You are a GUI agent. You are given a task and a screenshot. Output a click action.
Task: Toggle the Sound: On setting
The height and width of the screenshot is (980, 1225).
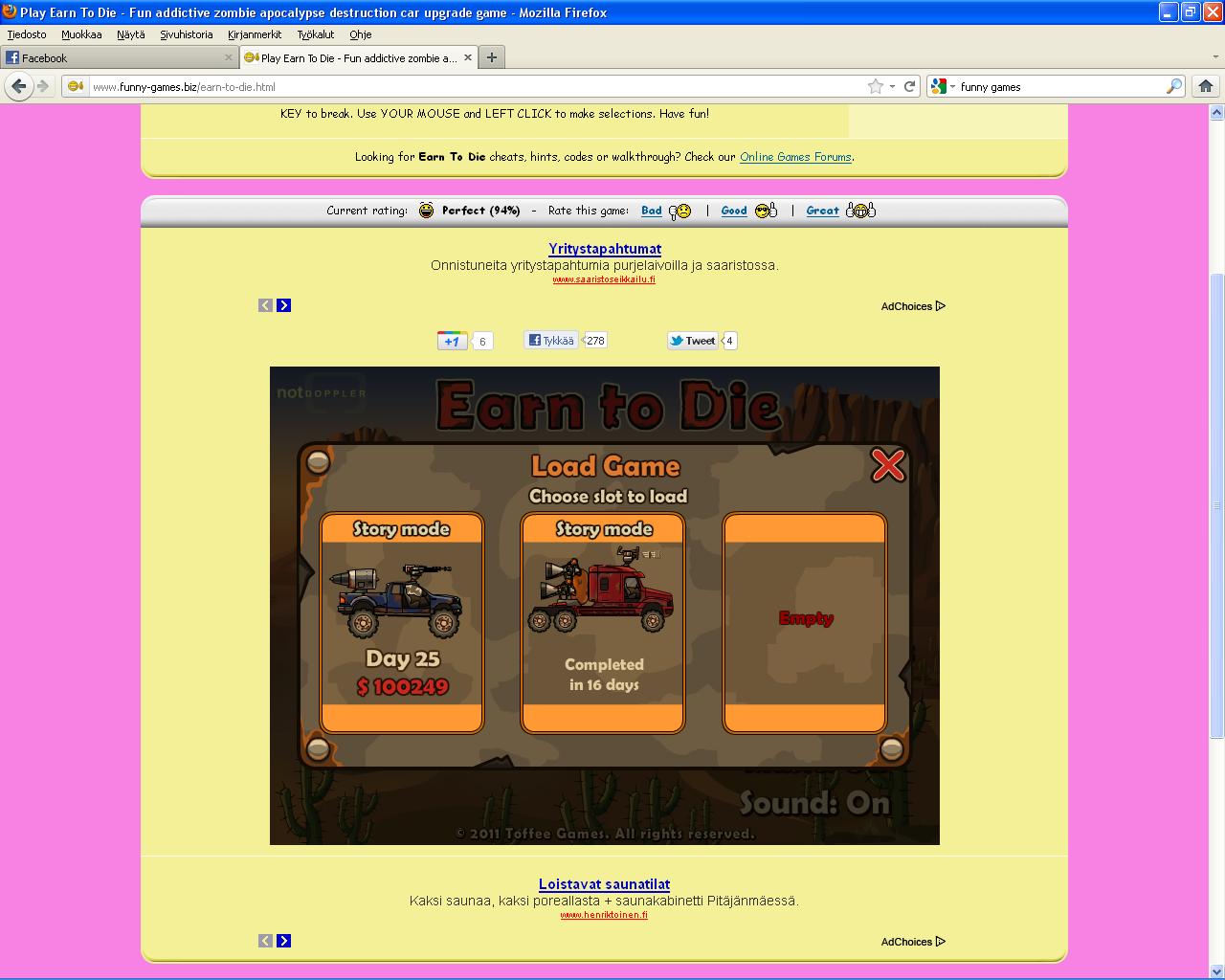814,803
